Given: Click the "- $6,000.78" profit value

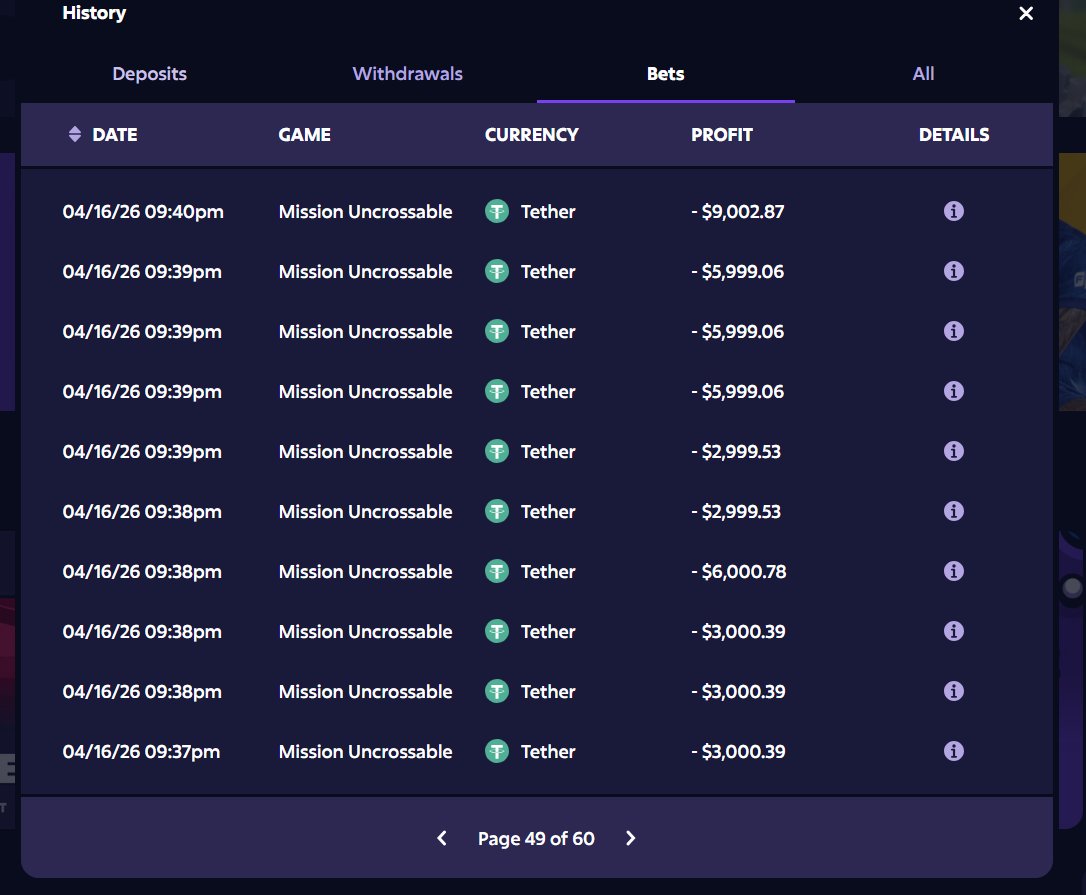Looking at the screenshot, I should click(739, 571).
